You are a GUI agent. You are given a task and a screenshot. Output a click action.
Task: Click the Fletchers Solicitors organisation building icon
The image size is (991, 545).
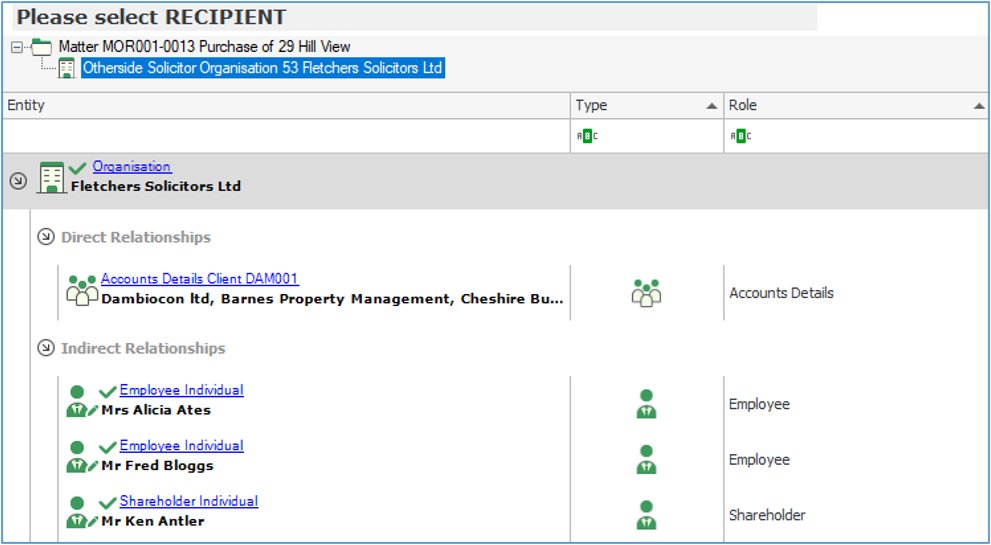click(51, 177)
